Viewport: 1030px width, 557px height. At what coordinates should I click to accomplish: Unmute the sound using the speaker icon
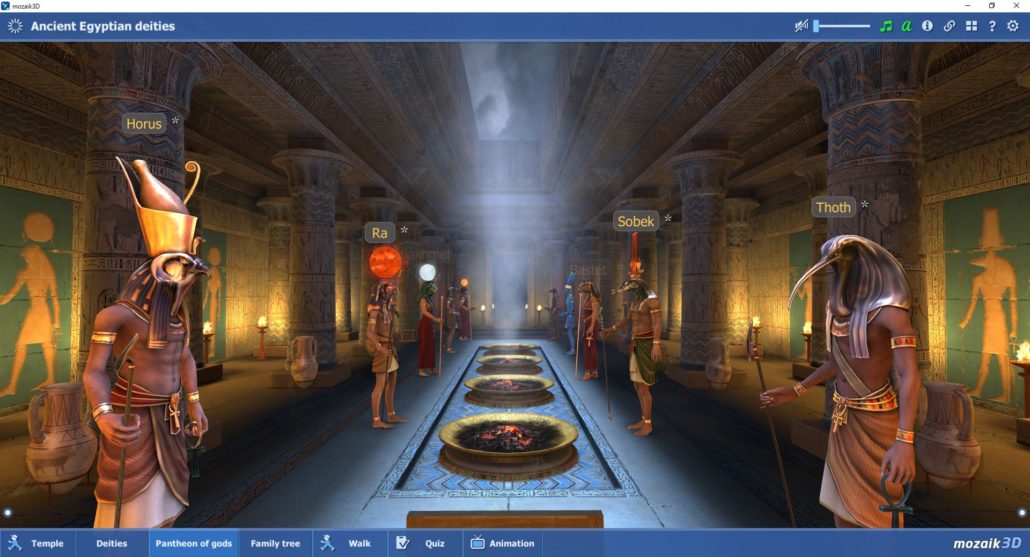801,26
